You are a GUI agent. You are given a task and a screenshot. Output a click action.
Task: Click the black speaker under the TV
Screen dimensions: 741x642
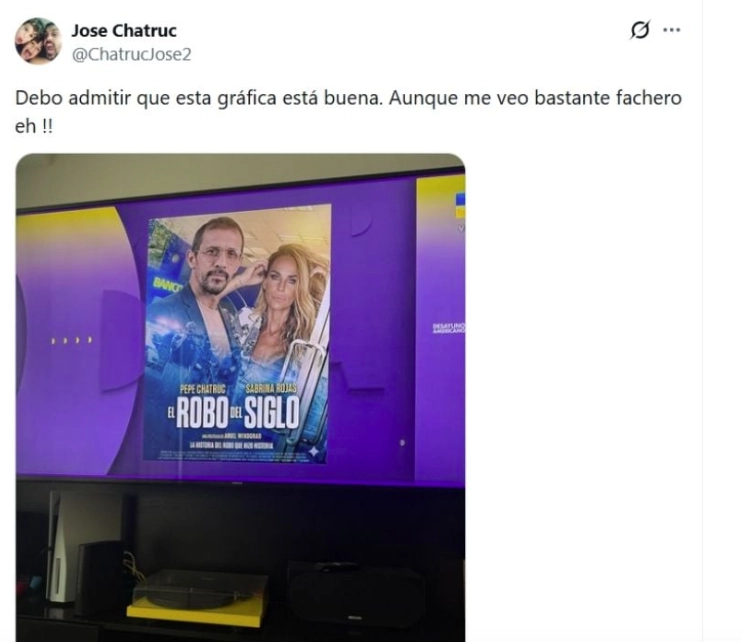click(x=356, y=594)
